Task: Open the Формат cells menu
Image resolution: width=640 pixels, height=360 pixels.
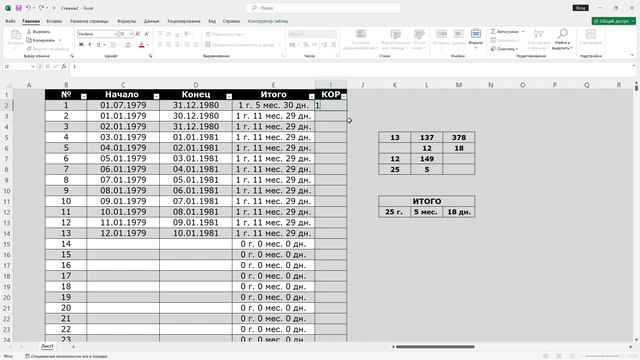Action: [x=476, y=38]
